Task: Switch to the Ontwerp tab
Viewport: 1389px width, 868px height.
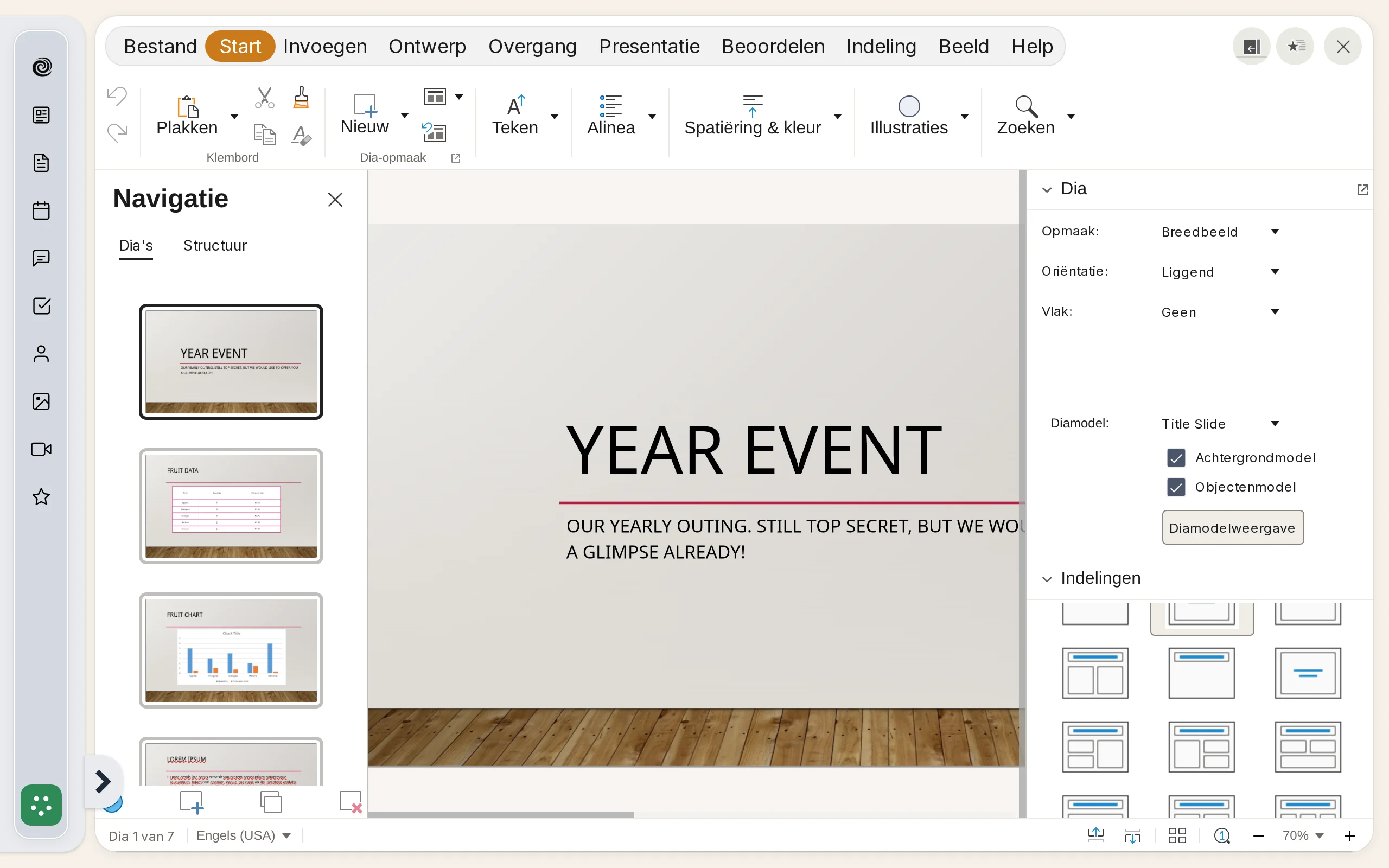Action: (x=428, y=47)
